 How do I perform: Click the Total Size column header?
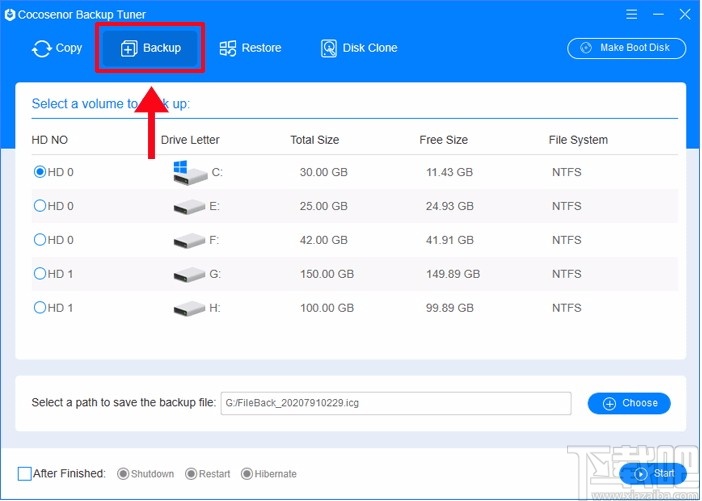tap(314, 140)
